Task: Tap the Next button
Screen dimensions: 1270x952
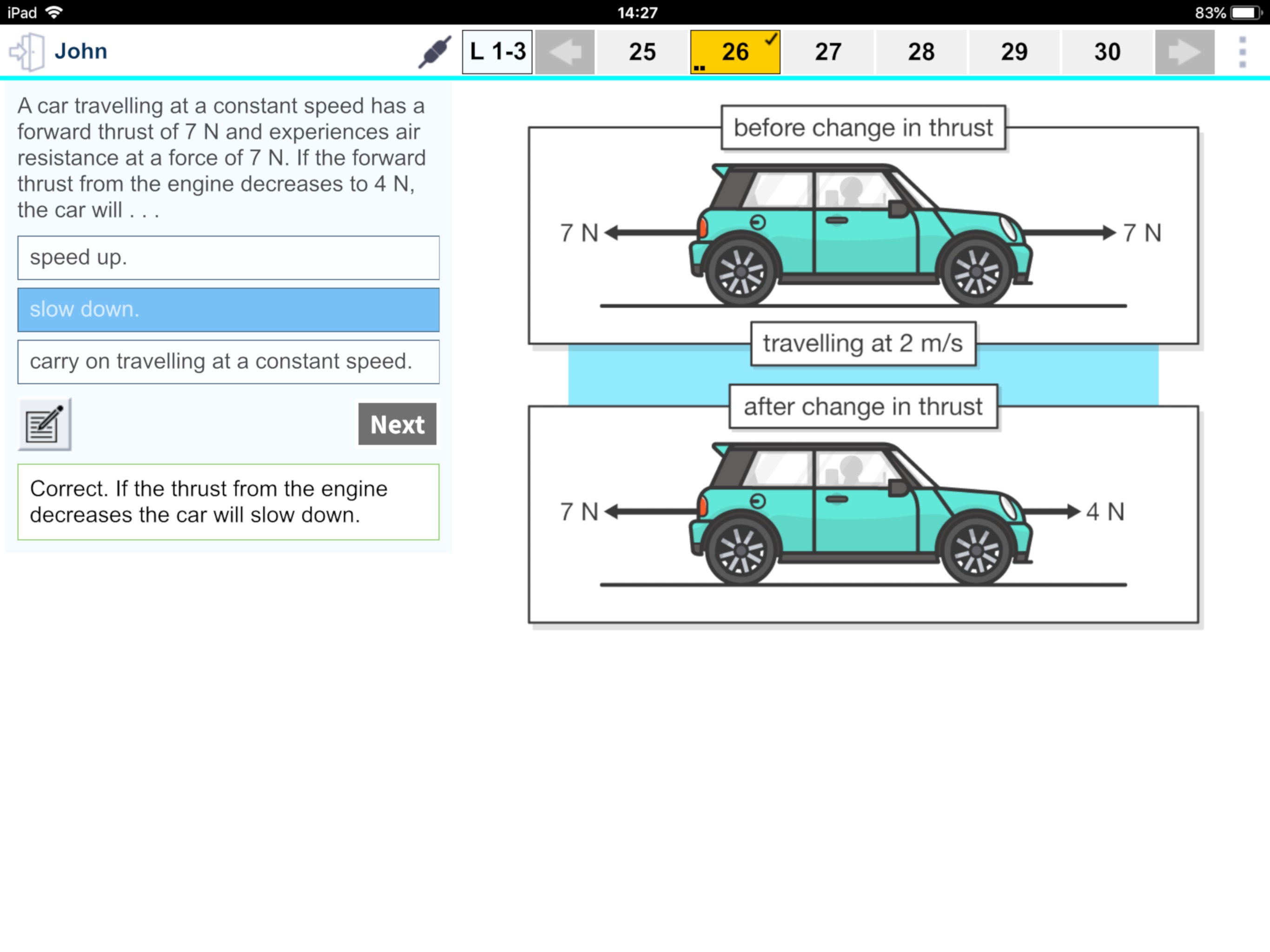Action: coord(397,424)
